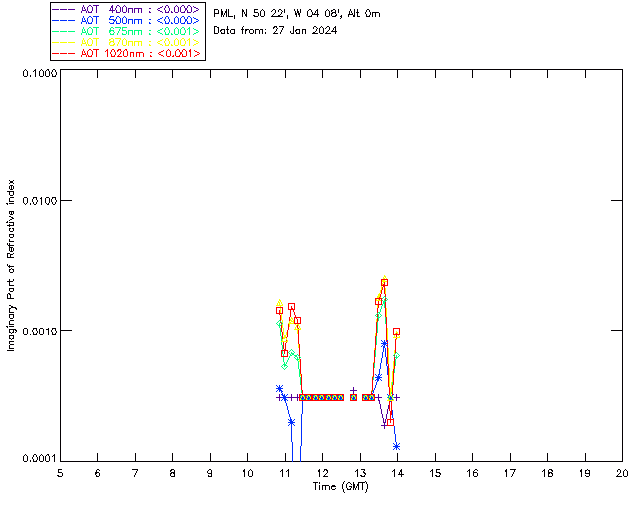This screenshot has height=512, width=640.
Task: Click the x-axis tick label 7
Action: (x=135, y=473)
